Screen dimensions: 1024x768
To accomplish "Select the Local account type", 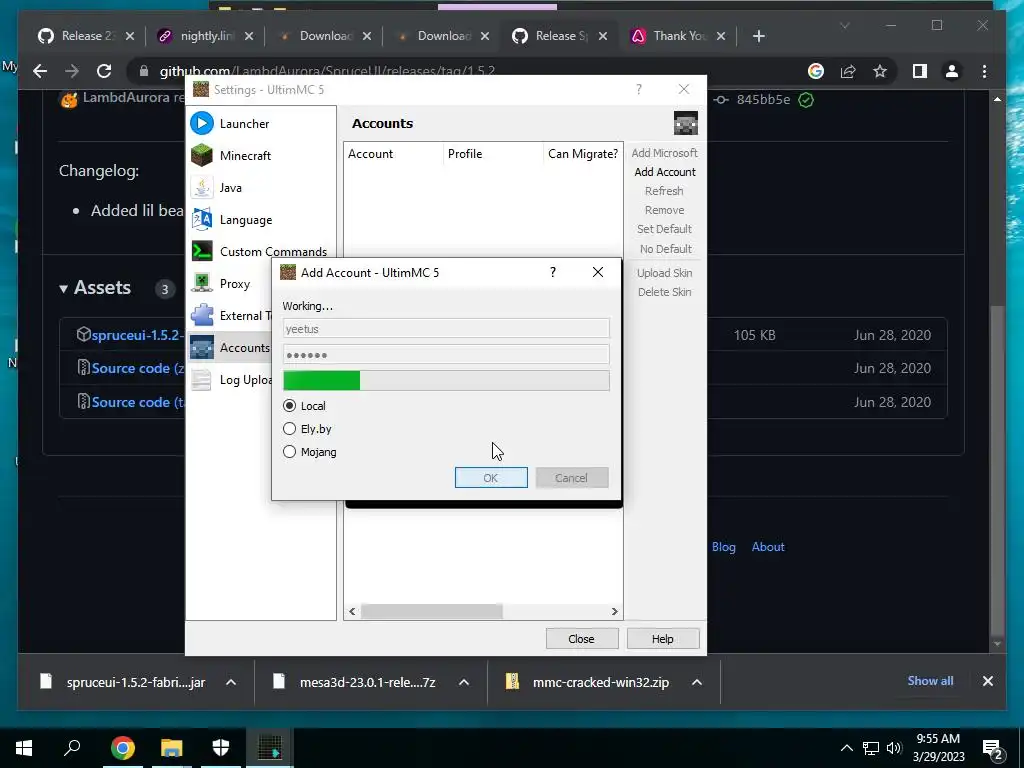I will pyautogui.click(x=304, y=406).
